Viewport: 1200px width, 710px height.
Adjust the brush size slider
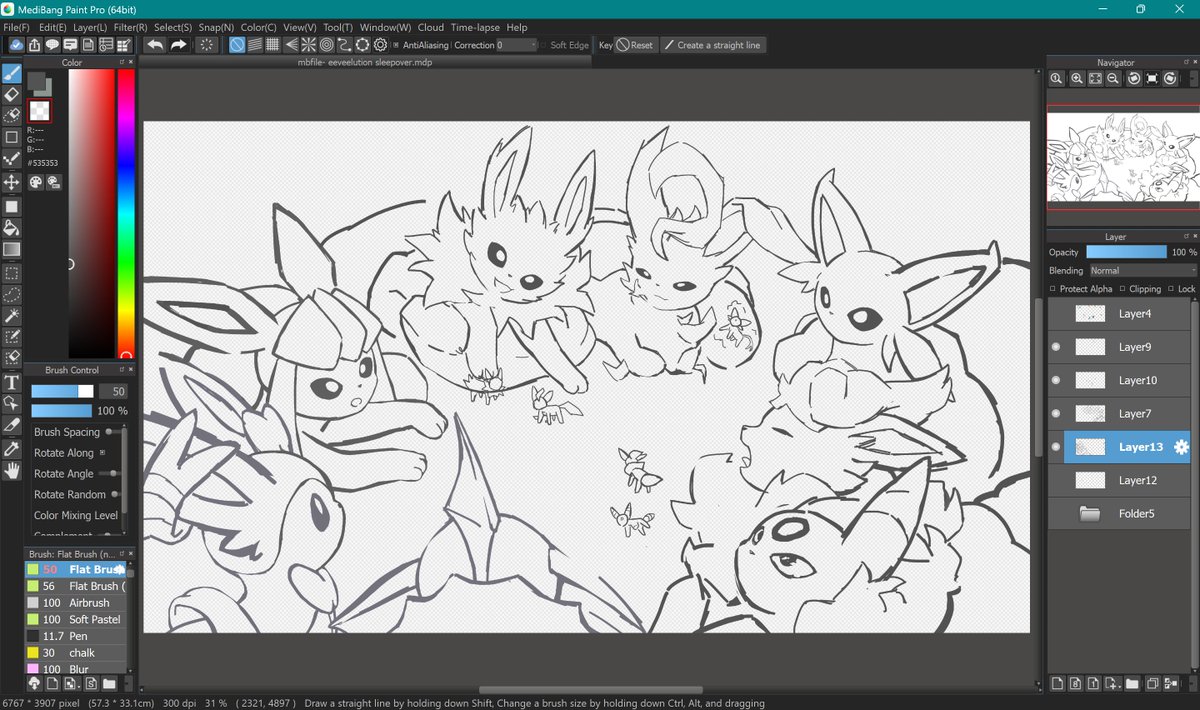62,391
